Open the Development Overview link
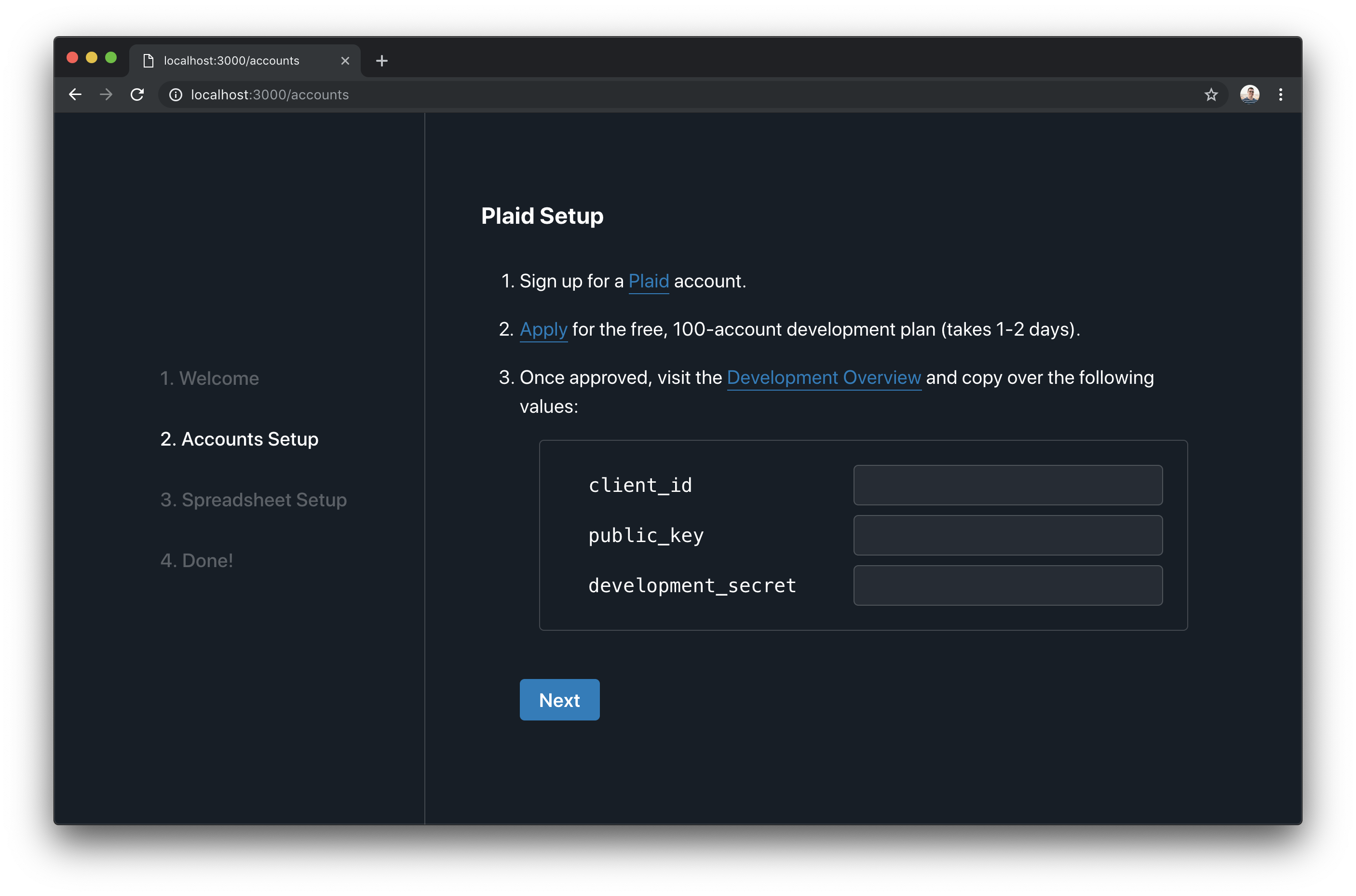This screenshot has height=896, width=1356. tap(824, 378)
